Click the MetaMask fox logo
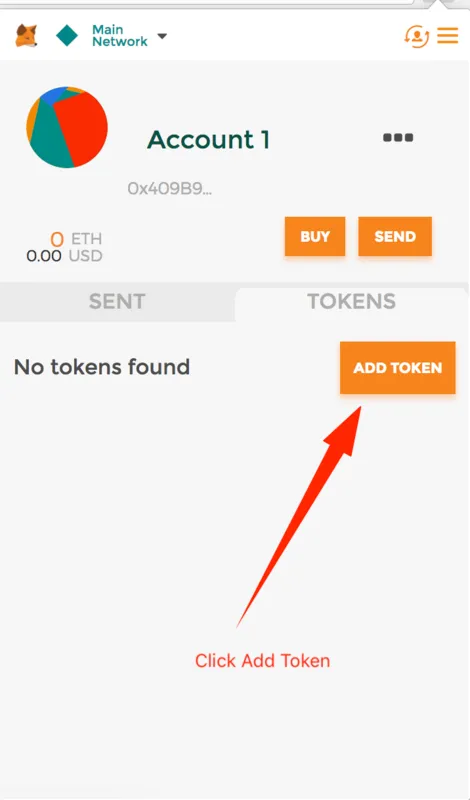The width and height of the screenshot is (470, 800). (26, 36)
